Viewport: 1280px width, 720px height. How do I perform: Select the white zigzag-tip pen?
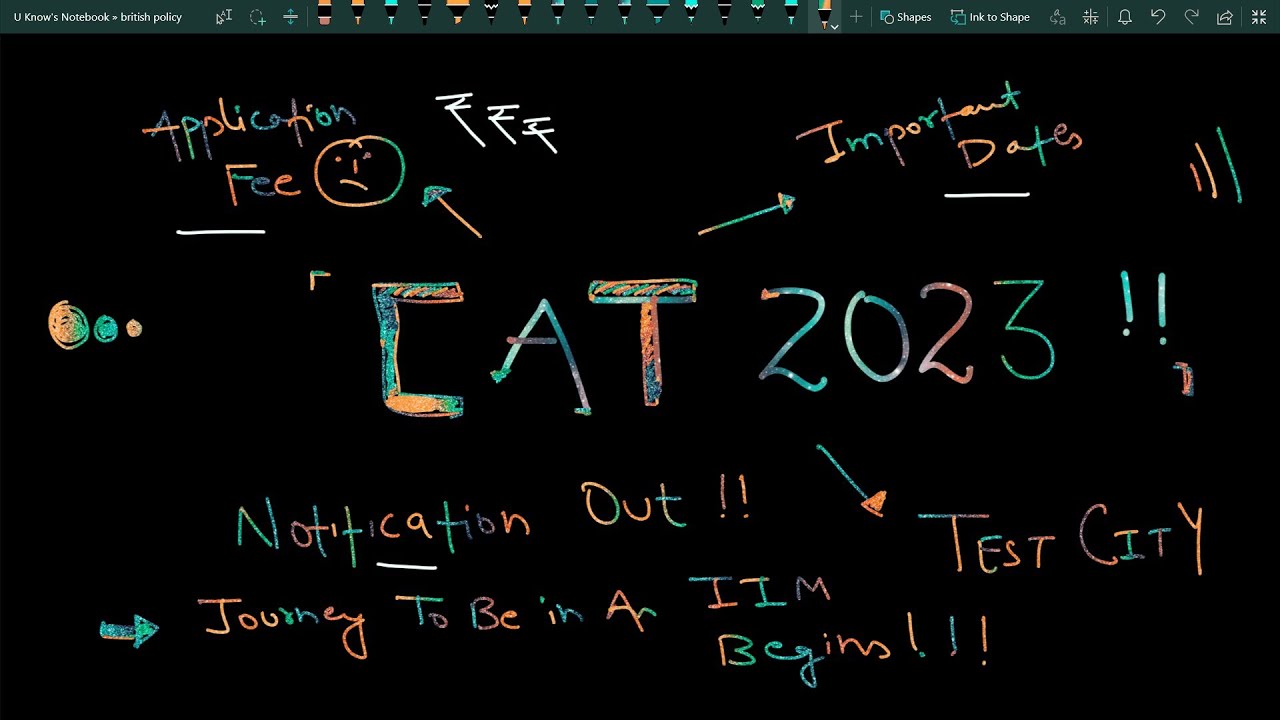491,13
